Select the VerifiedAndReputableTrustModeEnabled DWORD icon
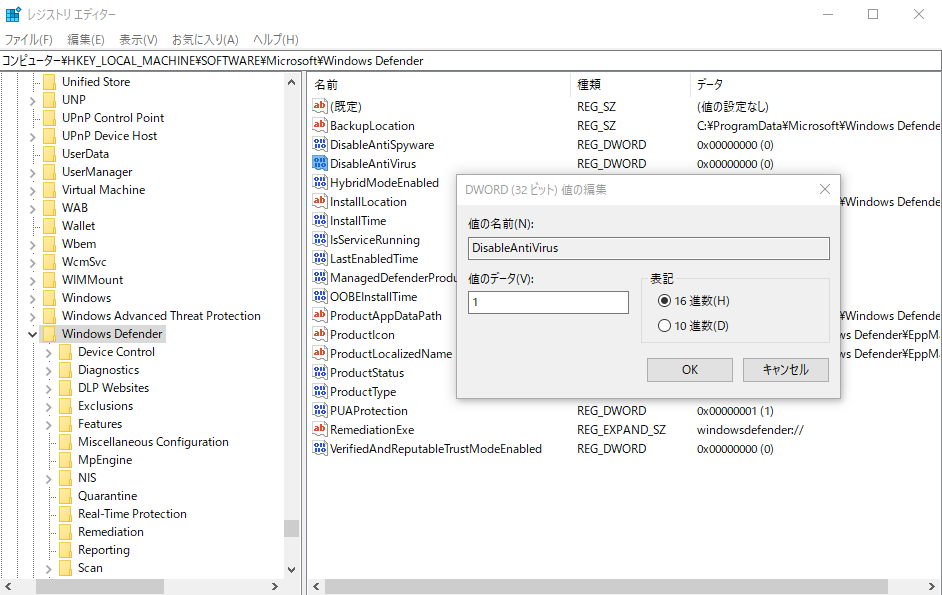The image size is (942, 595). coord(320,449)
